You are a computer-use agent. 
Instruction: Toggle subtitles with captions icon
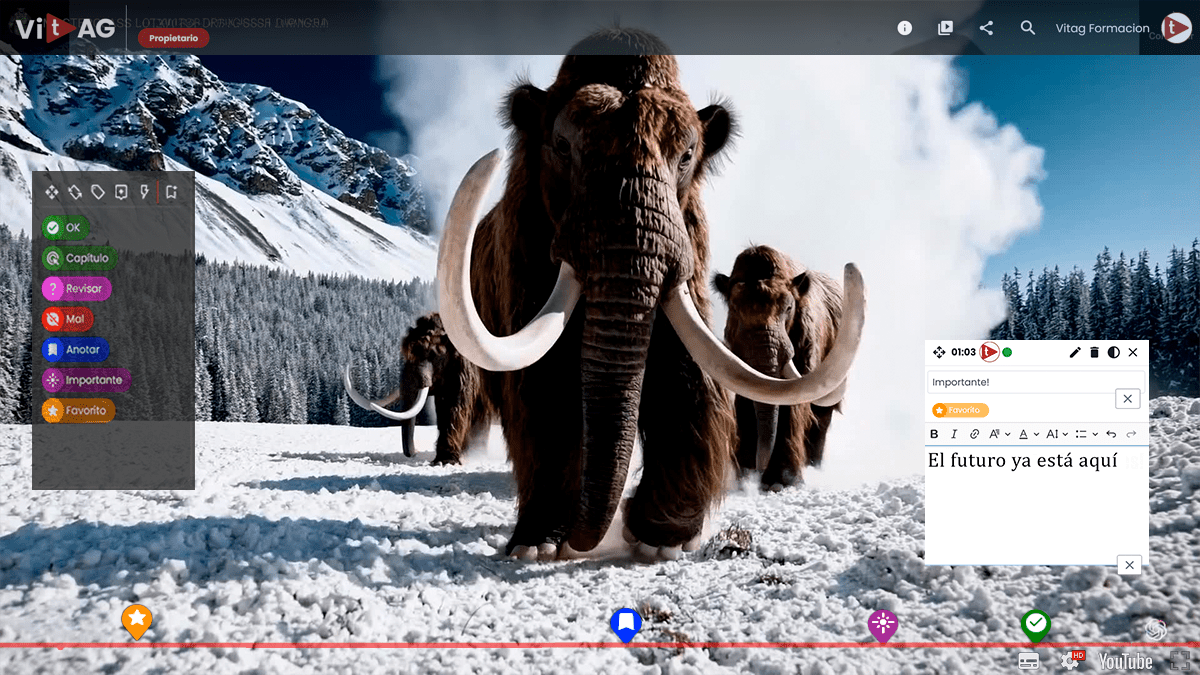coord(1030,661)
